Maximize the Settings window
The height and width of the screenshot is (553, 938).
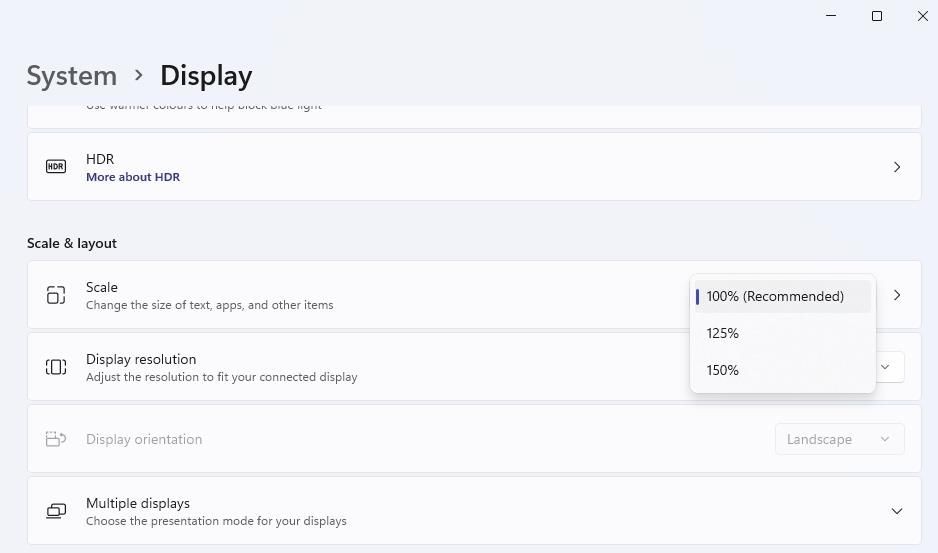coord(876,16)
